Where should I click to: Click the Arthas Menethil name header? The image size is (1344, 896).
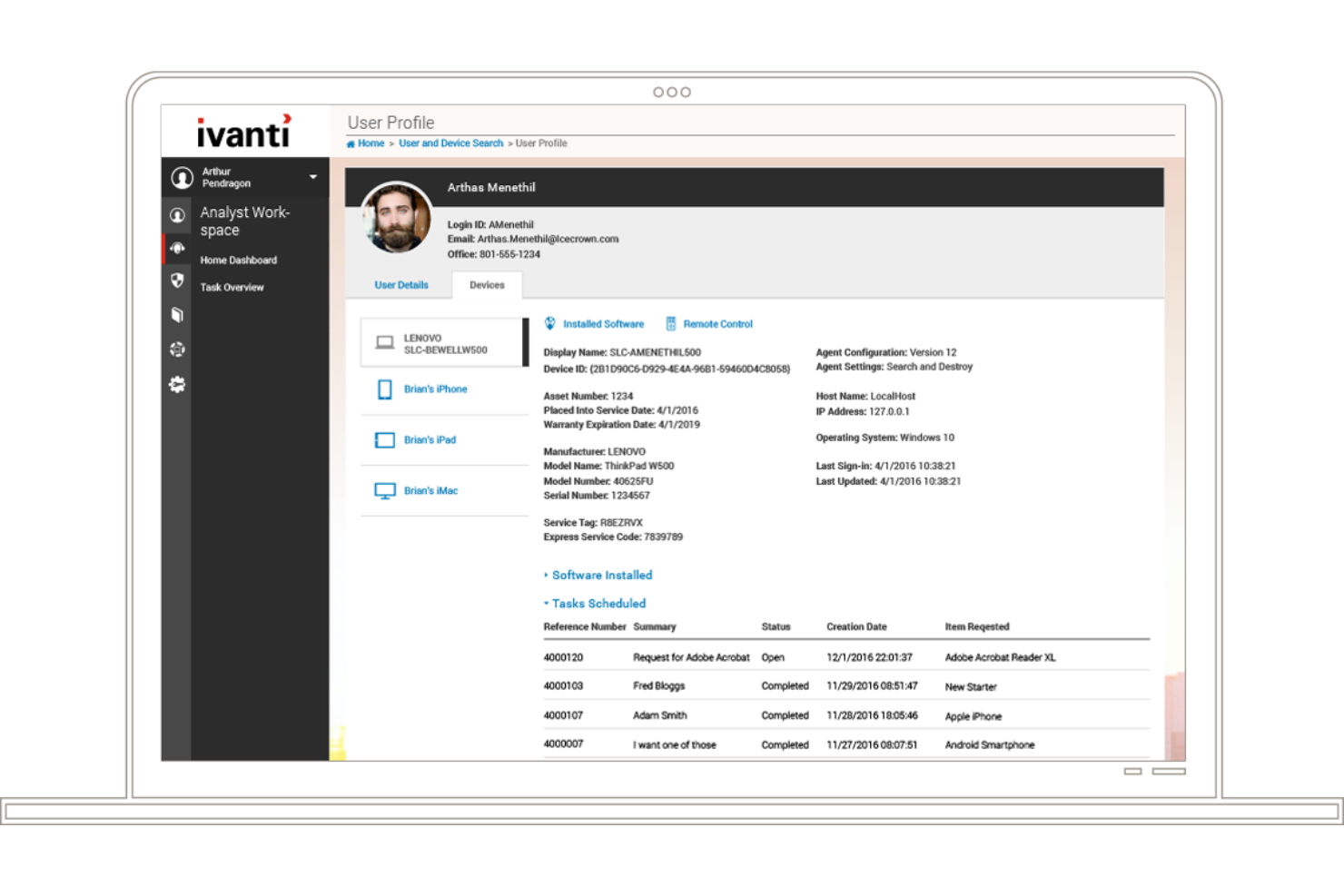(491, 188)
